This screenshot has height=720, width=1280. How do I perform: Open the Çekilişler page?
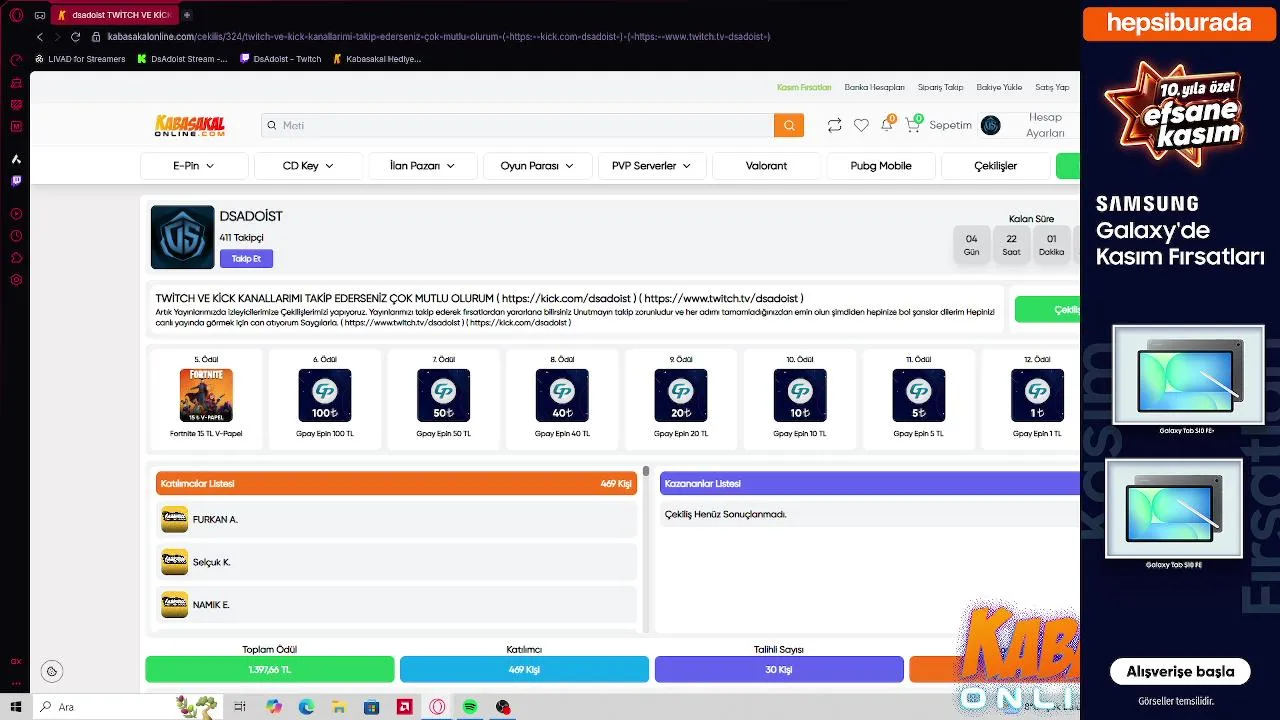click(x=995, y=166)
